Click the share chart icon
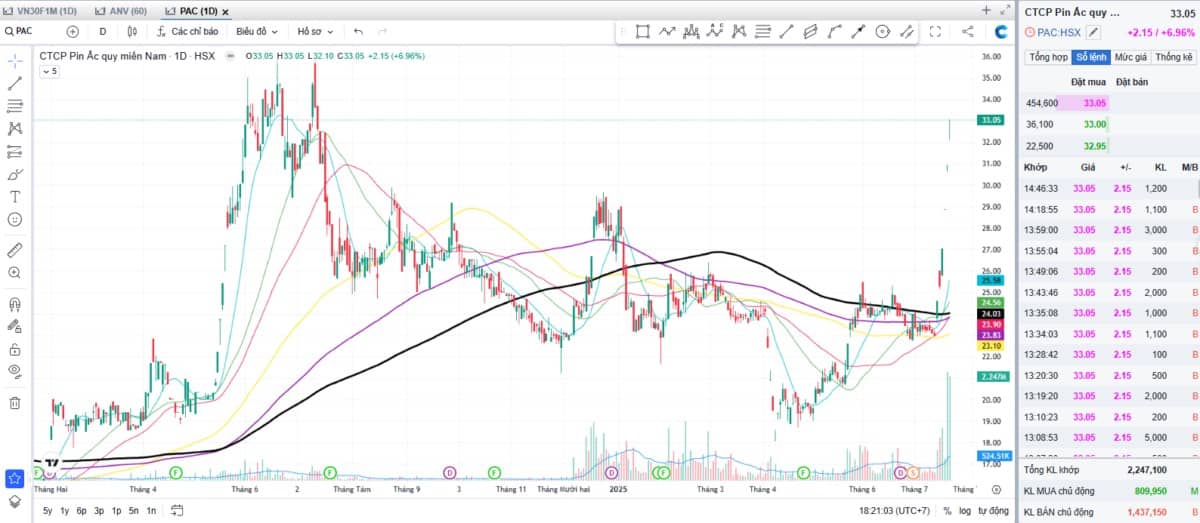This screenshot has height=523, width=1200. pyautogui.click(x=967, y=32)
